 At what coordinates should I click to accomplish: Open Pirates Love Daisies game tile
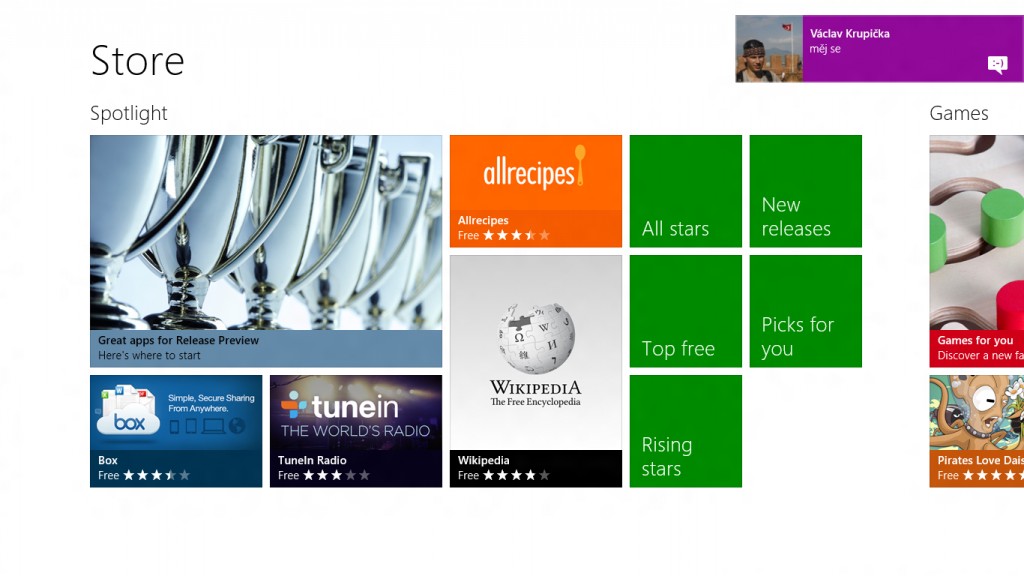pos(976,431)
